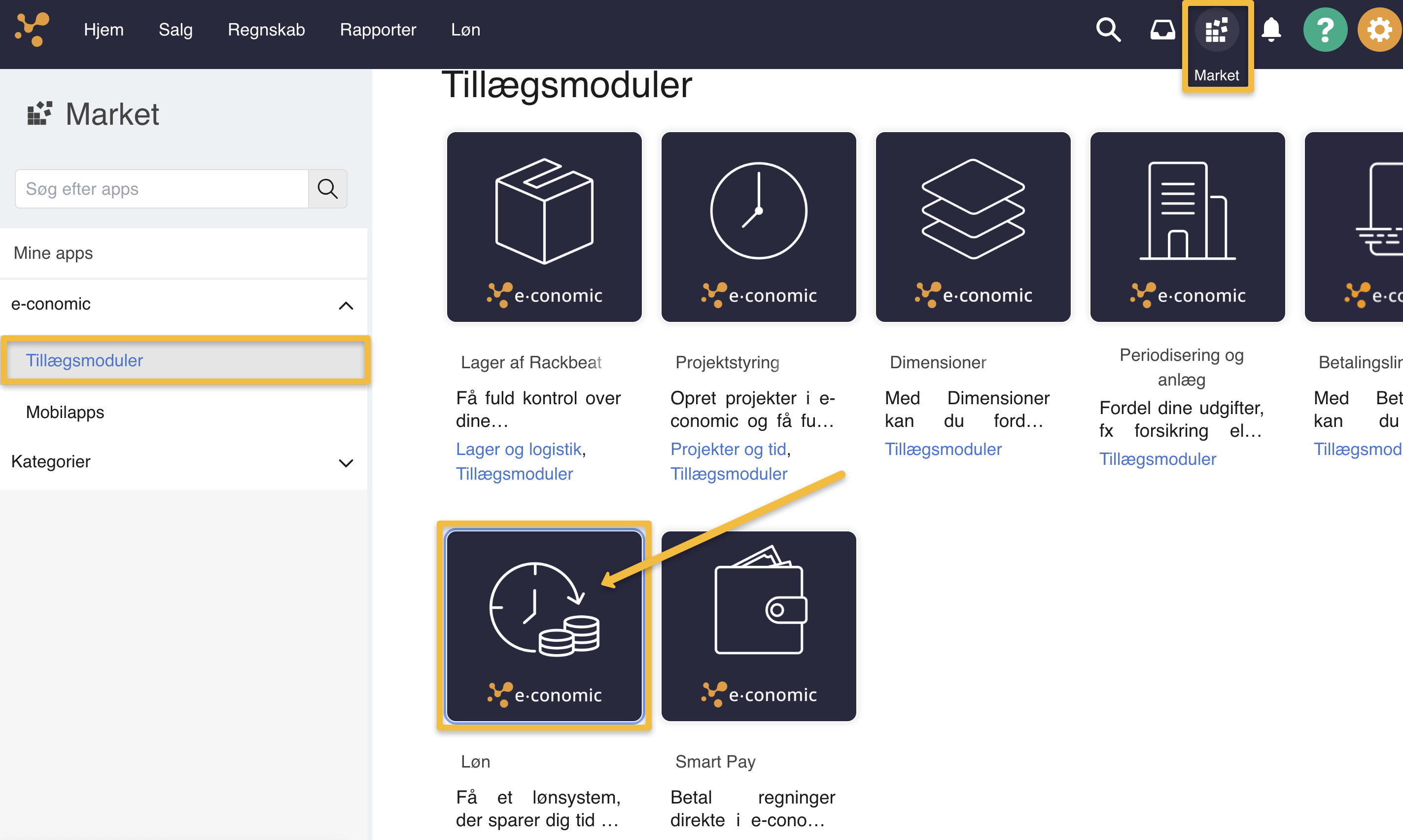Select Mobilapps in sidebar
Screen dimensions: 1403x840
[x=65, y=412]
